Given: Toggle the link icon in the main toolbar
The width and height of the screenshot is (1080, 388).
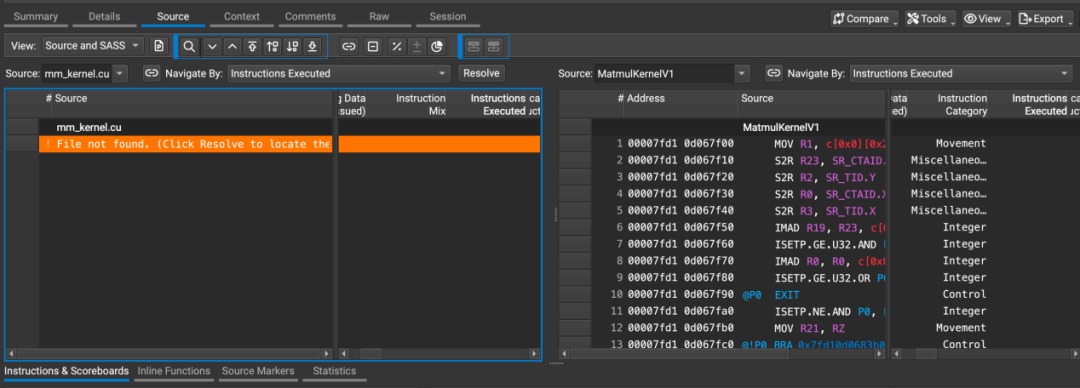Looking at the screenshot, I should click(x=349, y=46).
